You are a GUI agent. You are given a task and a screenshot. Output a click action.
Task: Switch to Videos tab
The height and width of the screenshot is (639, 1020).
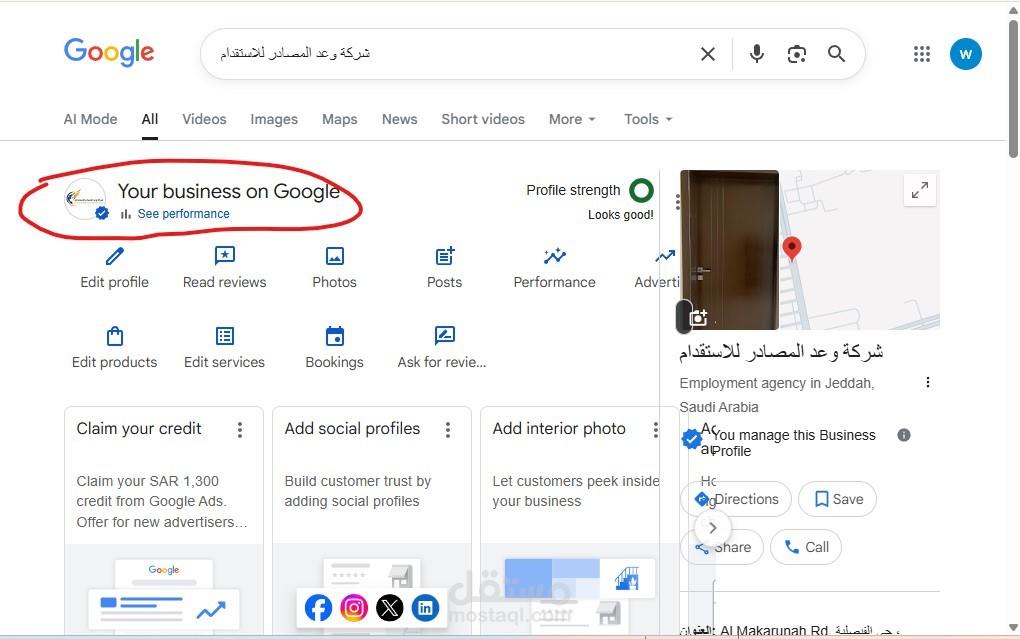204,119
